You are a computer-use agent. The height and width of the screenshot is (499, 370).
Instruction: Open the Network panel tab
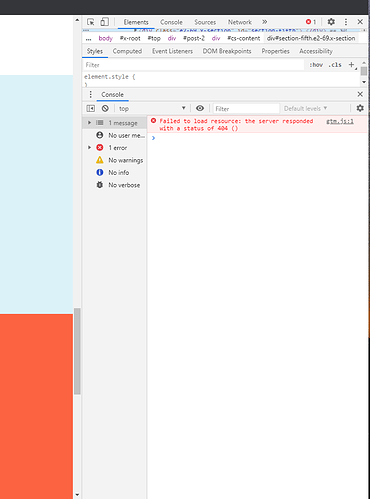(240, 22)
